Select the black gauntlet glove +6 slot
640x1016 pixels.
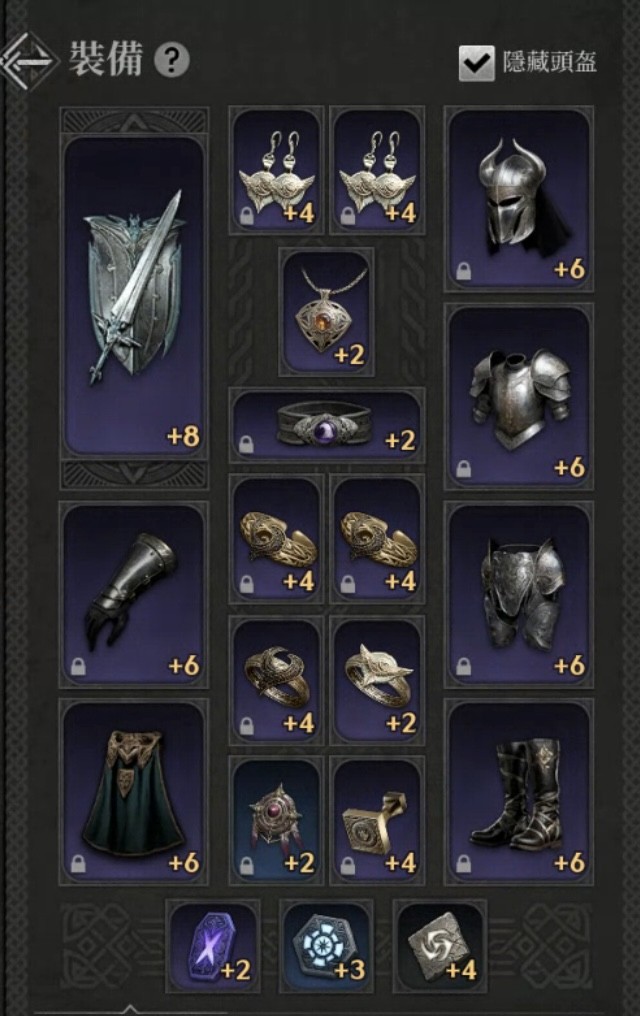[x=134, y=594]
